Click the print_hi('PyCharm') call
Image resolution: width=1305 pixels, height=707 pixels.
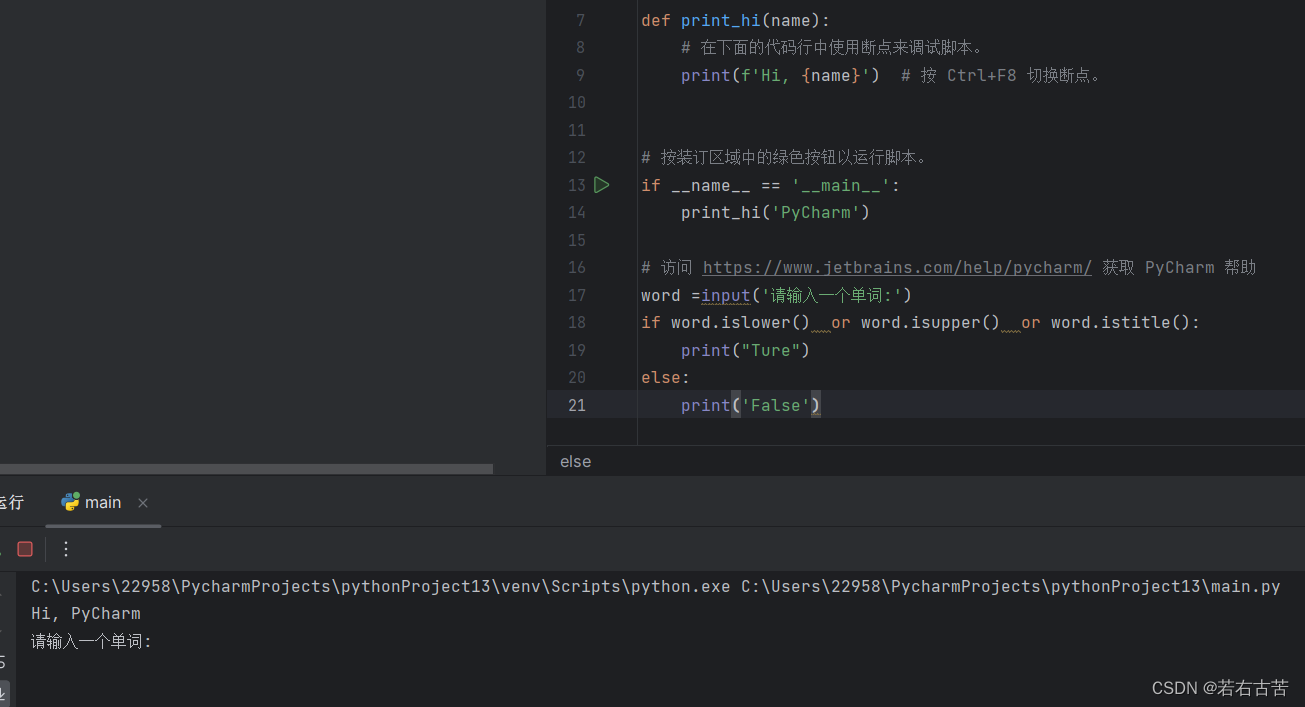point(776,213)
